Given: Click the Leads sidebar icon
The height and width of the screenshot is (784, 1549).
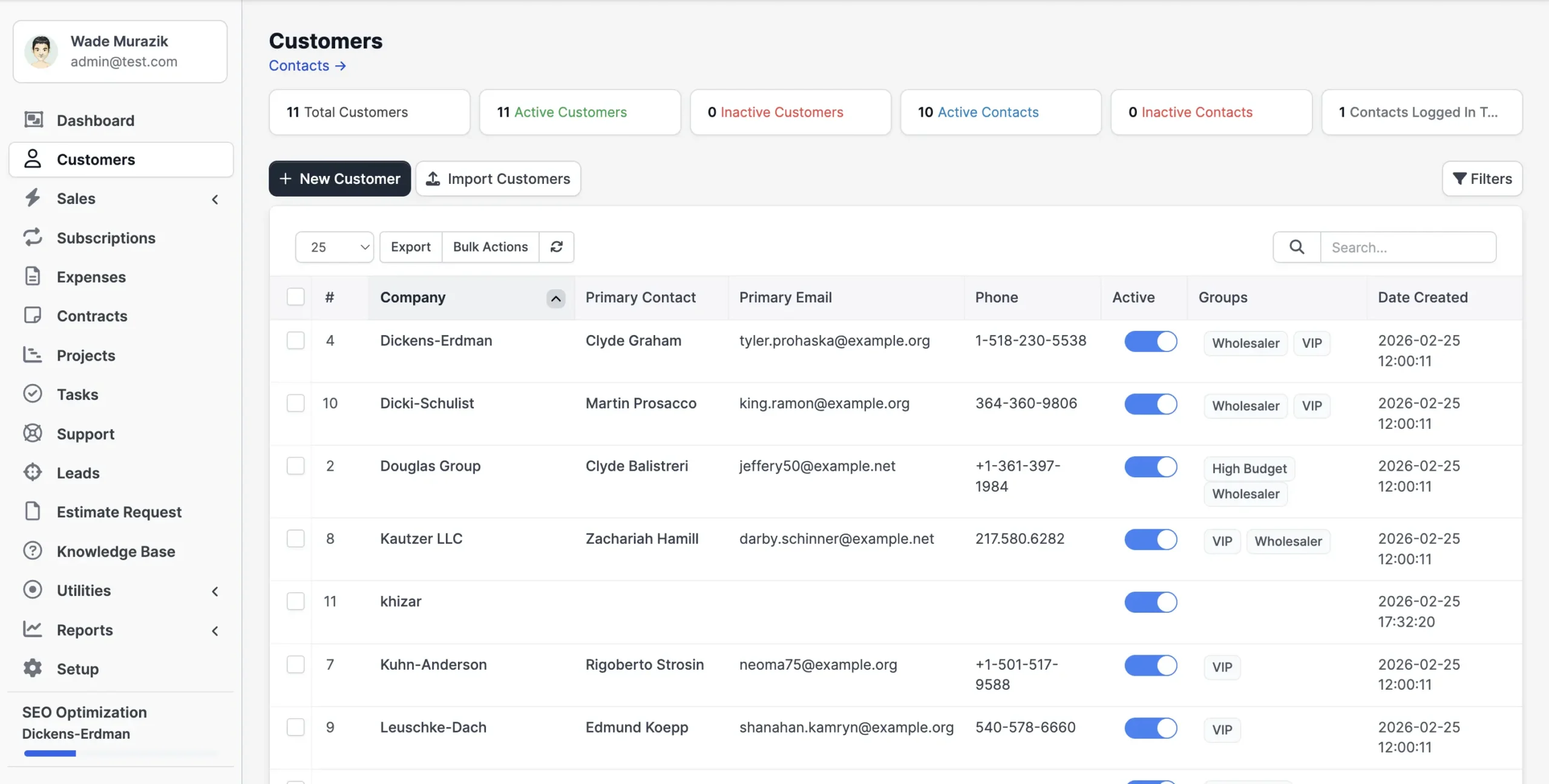Looking at the screenshot, I should 33,472.
